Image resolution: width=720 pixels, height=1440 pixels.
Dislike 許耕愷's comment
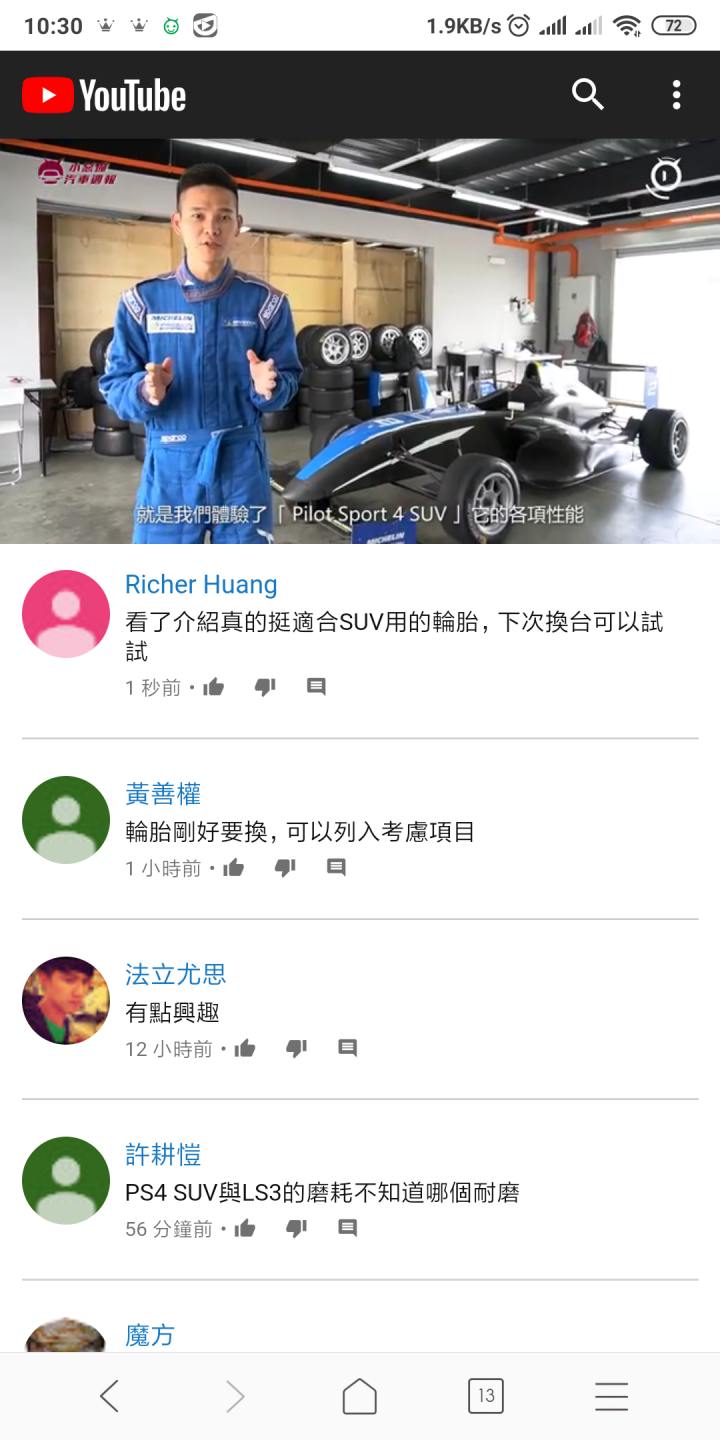[296, 1228]
